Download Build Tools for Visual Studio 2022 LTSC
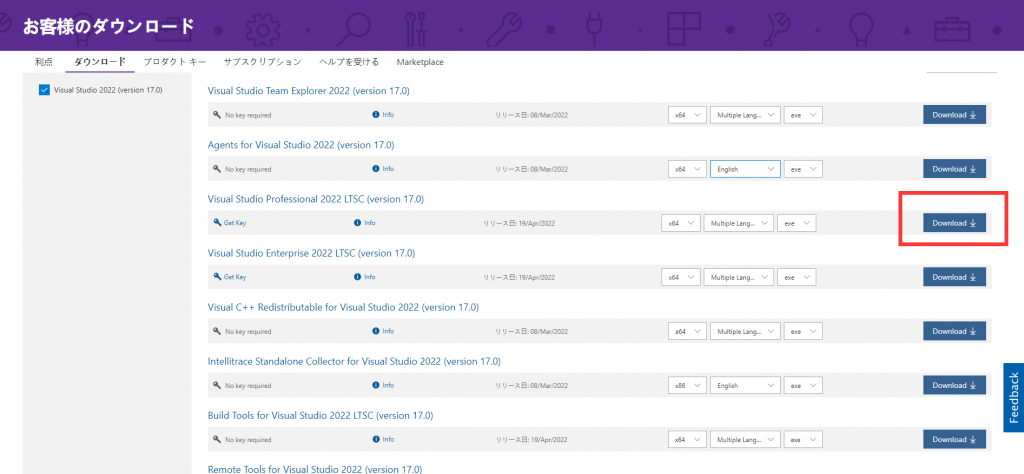1024x474 pixels. point(954,439)
